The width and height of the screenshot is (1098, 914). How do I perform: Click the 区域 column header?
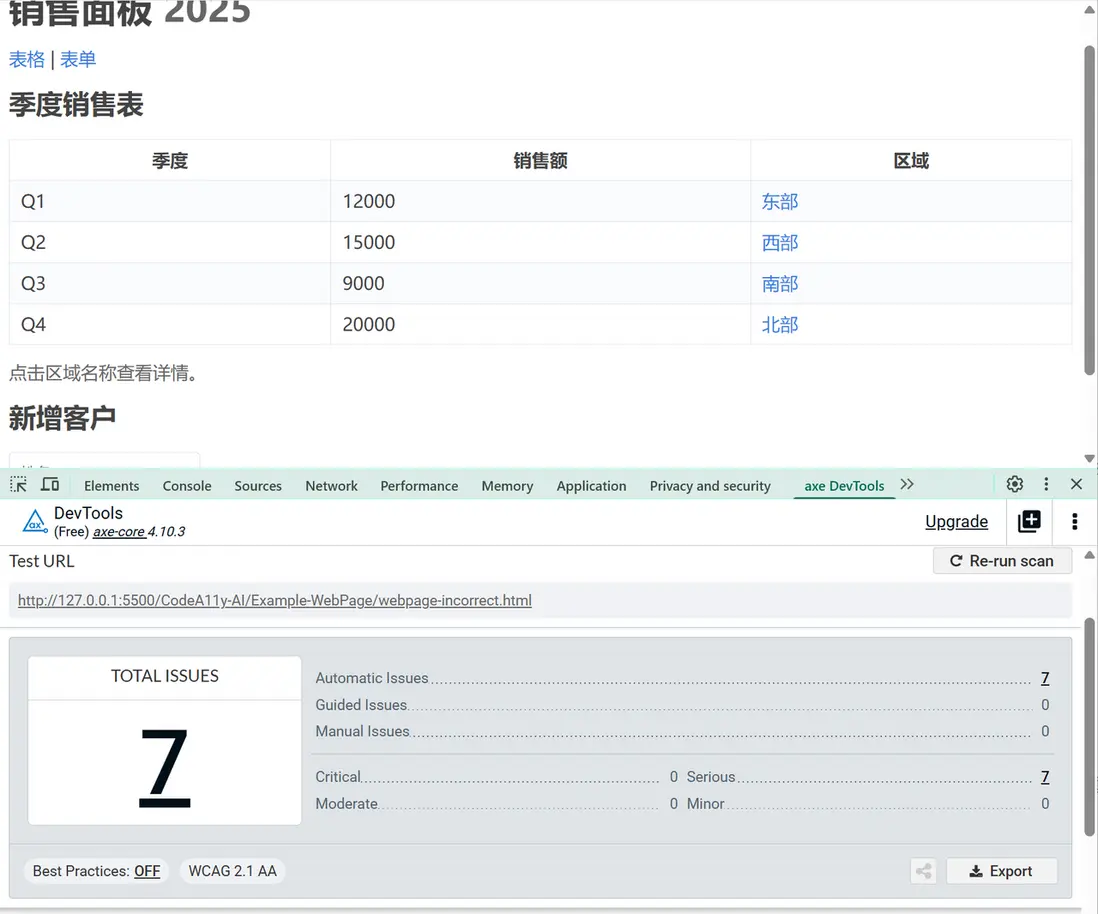911,160
